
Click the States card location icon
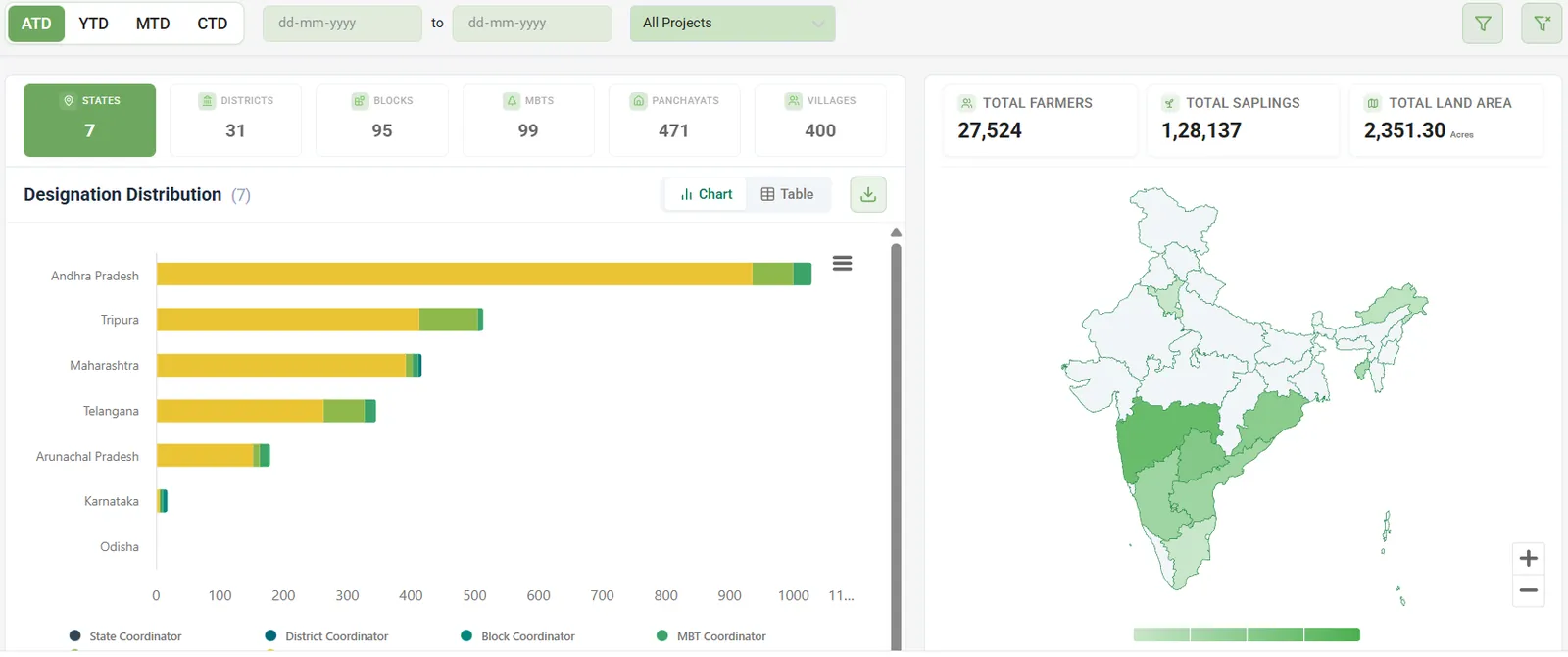(69, 101)
